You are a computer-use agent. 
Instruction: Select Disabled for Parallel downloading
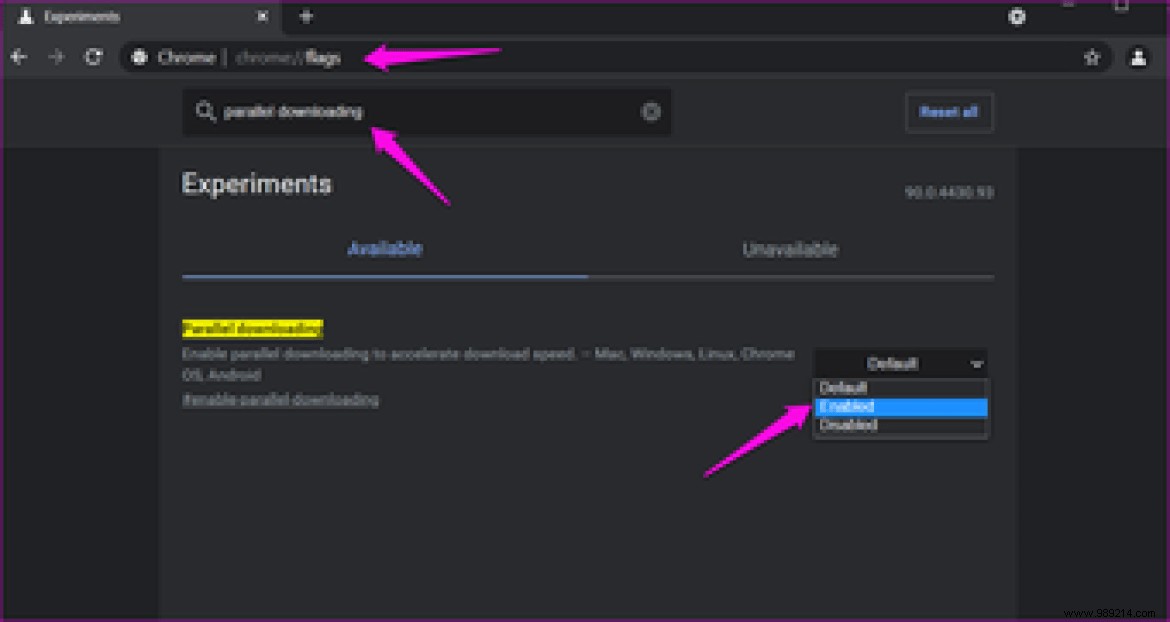pos(899,426)
